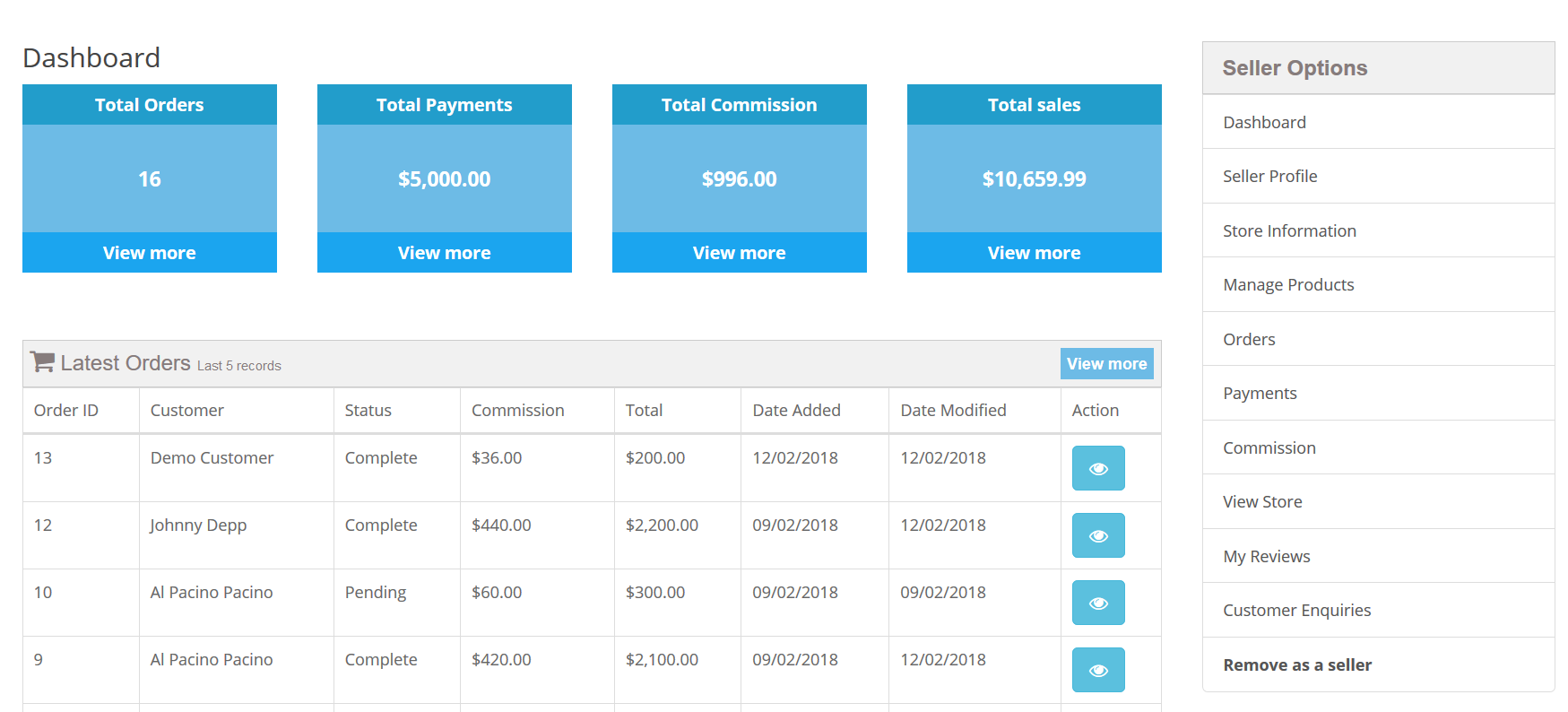Select Orders in Seller Options

(x=1379, y=339)
